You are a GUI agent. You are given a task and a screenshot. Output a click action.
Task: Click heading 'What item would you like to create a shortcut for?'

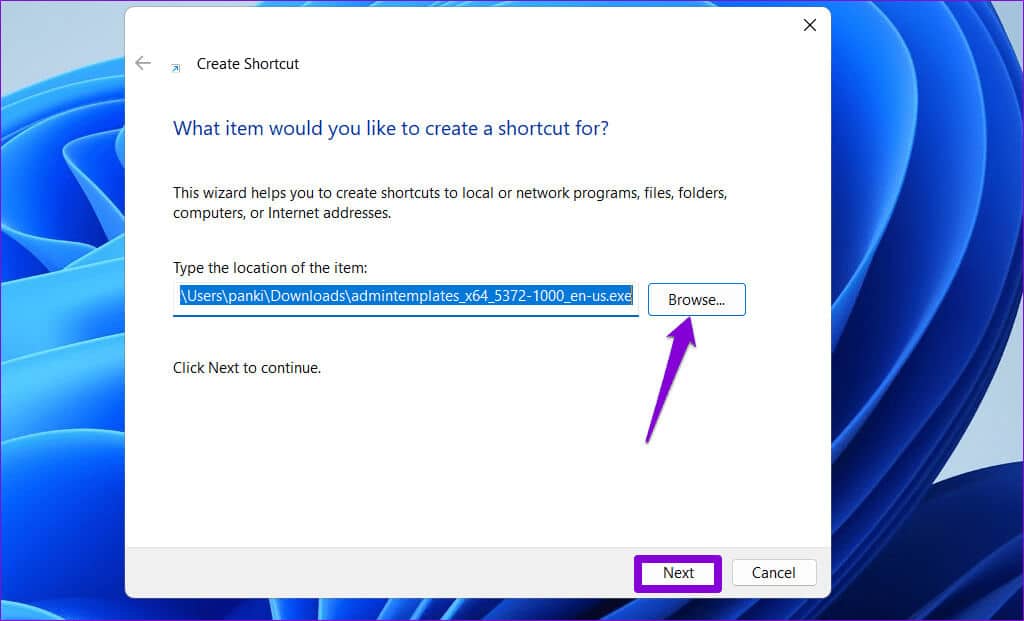click(x=391, y=128)
